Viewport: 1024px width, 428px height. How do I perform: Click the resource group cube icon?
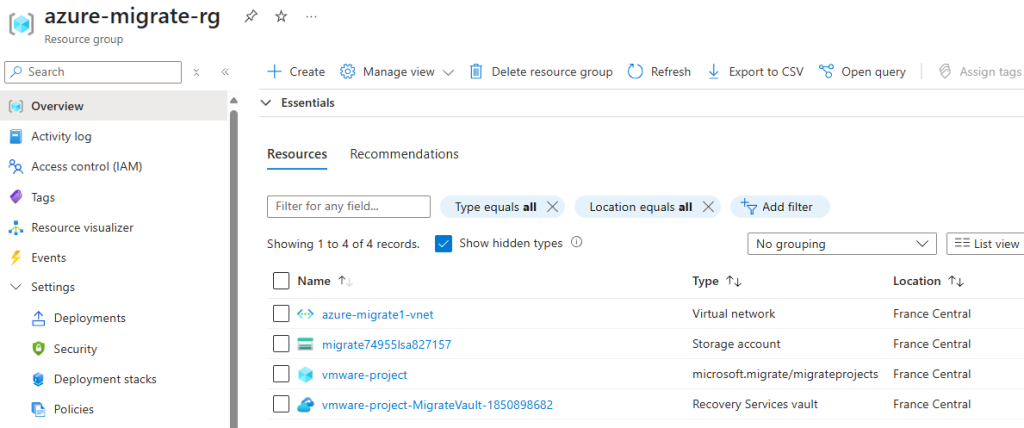coord(22,24)
